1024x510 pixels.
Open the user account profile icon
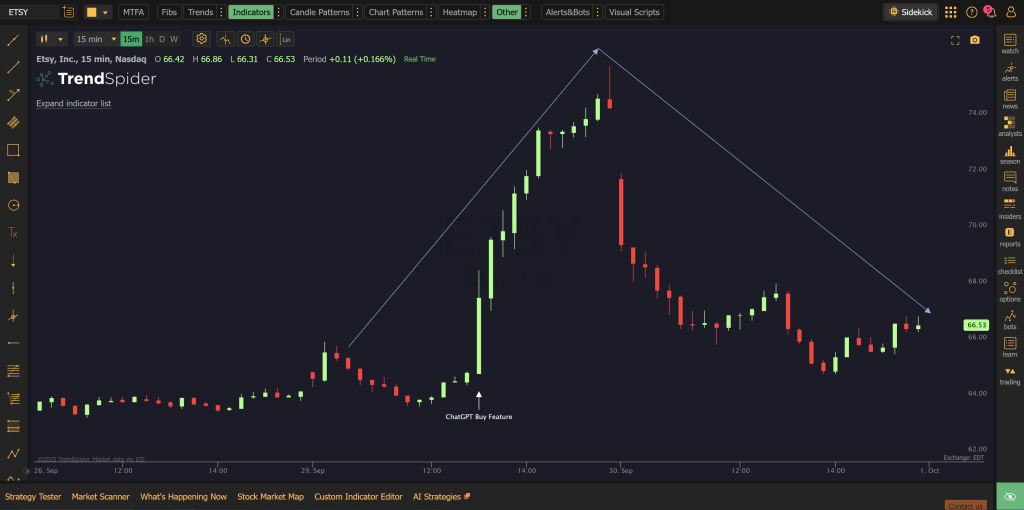click(1011, 12)
